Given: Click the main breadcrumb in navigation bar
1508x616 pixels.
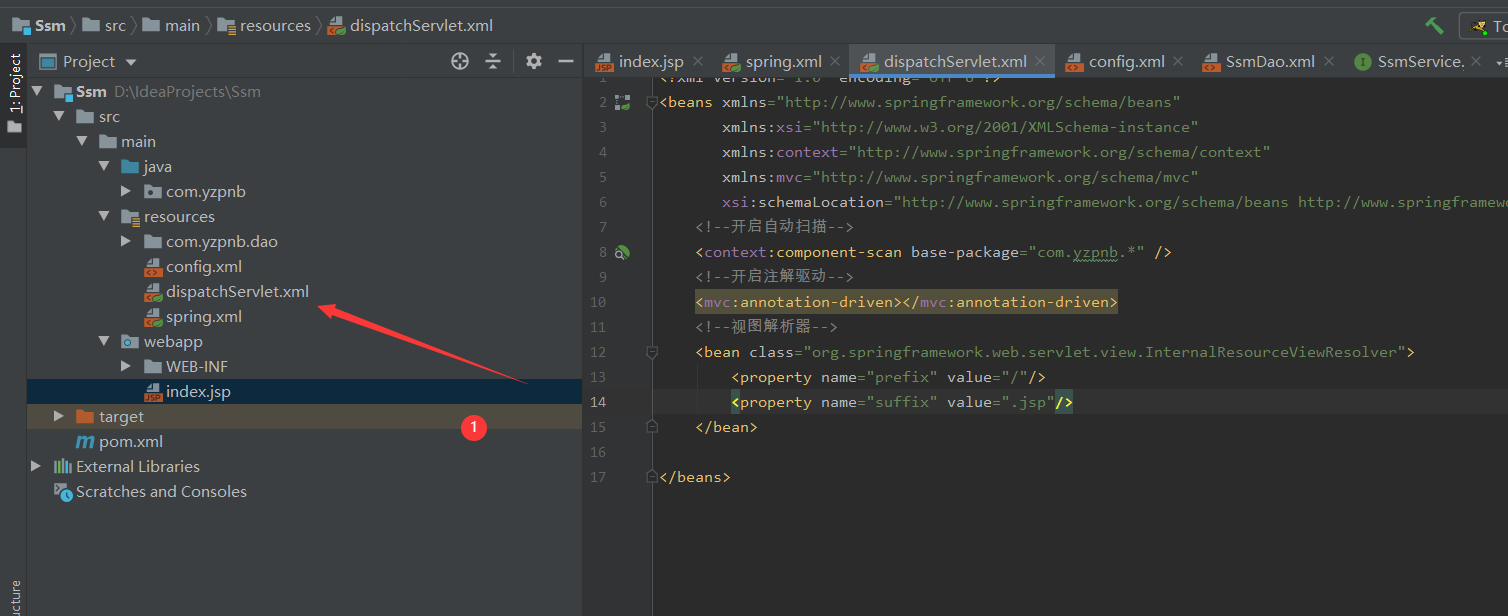Looking at the screenshot, I should click(x=172, y=25).
